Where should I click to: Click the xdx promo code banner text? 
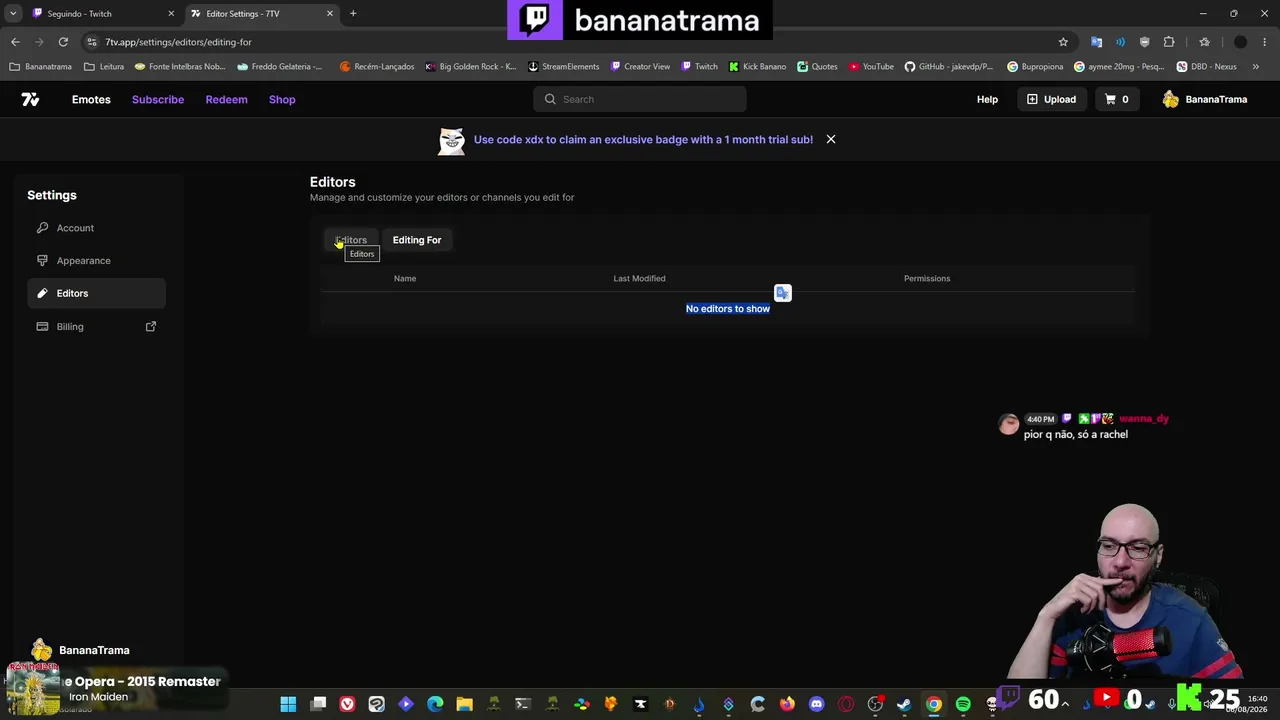coord(643,140)
